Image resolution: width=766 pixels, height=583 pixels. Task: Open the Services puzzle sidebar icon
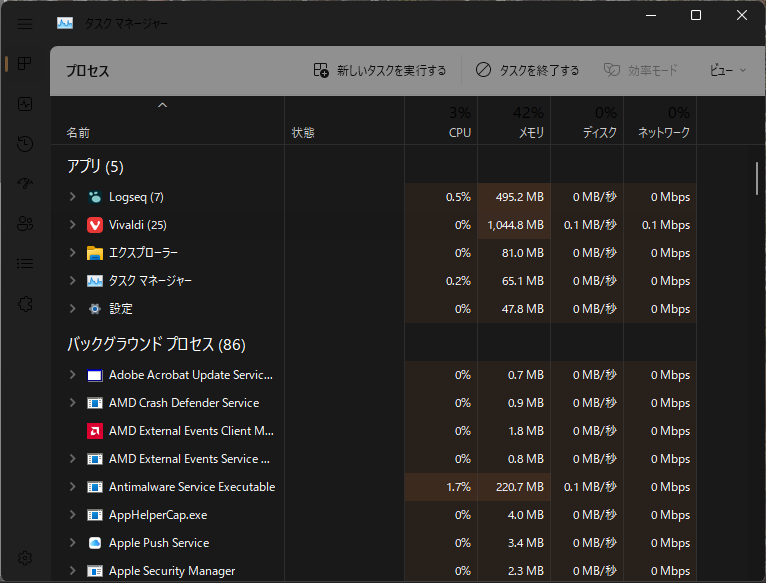tap(25, 304)
